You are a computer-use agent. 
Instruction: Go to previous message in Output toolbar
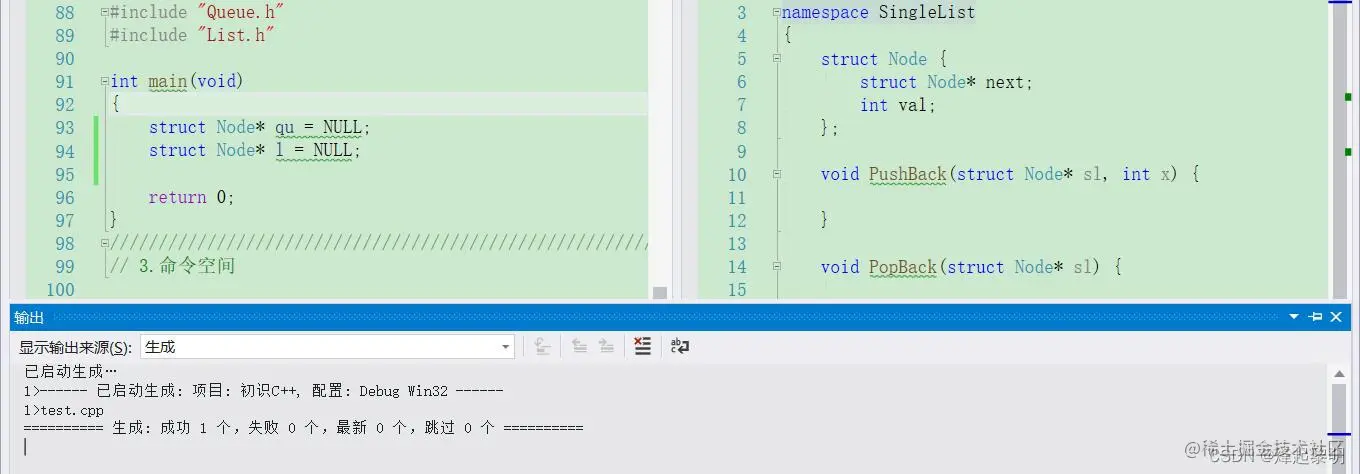click(x=579, y=346)
